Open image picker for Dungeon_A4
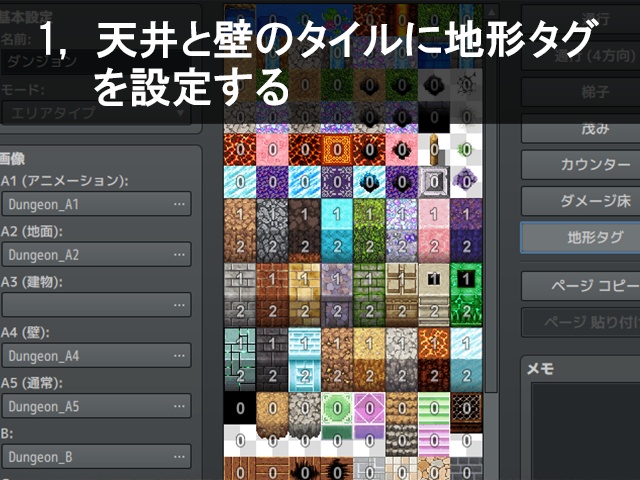This screenshot has height=480, width=640. pyautogui.click(x=96, y=356)
